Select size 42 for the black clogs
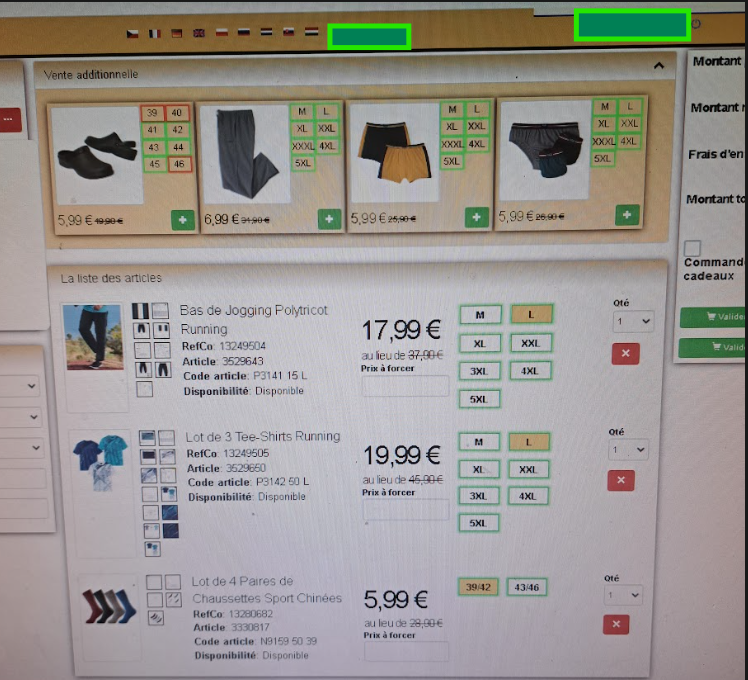The image size is (748, 680). tap(177, 130)
